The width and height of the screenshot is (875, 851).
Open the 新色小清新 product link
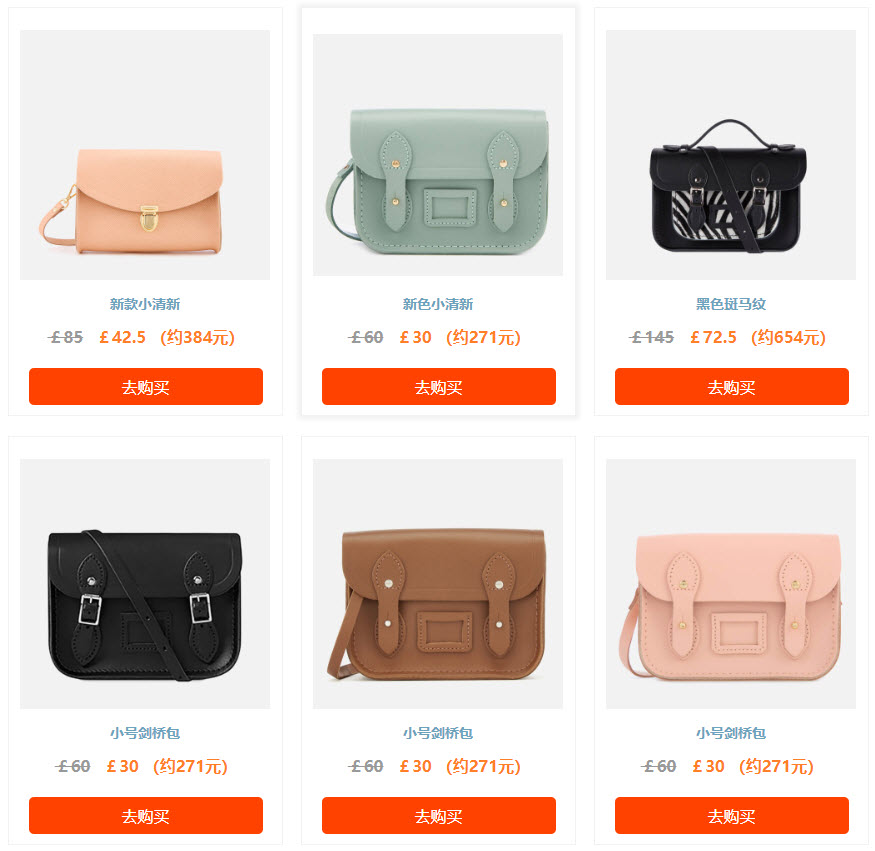click(x=438, y=304)
